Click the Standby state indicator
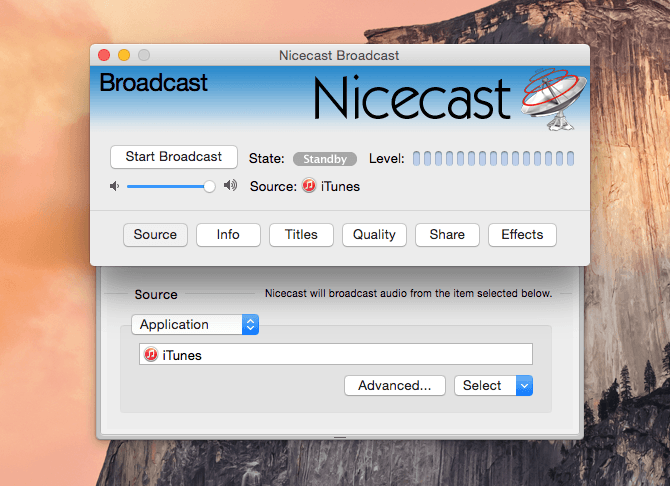 (325, 159)
